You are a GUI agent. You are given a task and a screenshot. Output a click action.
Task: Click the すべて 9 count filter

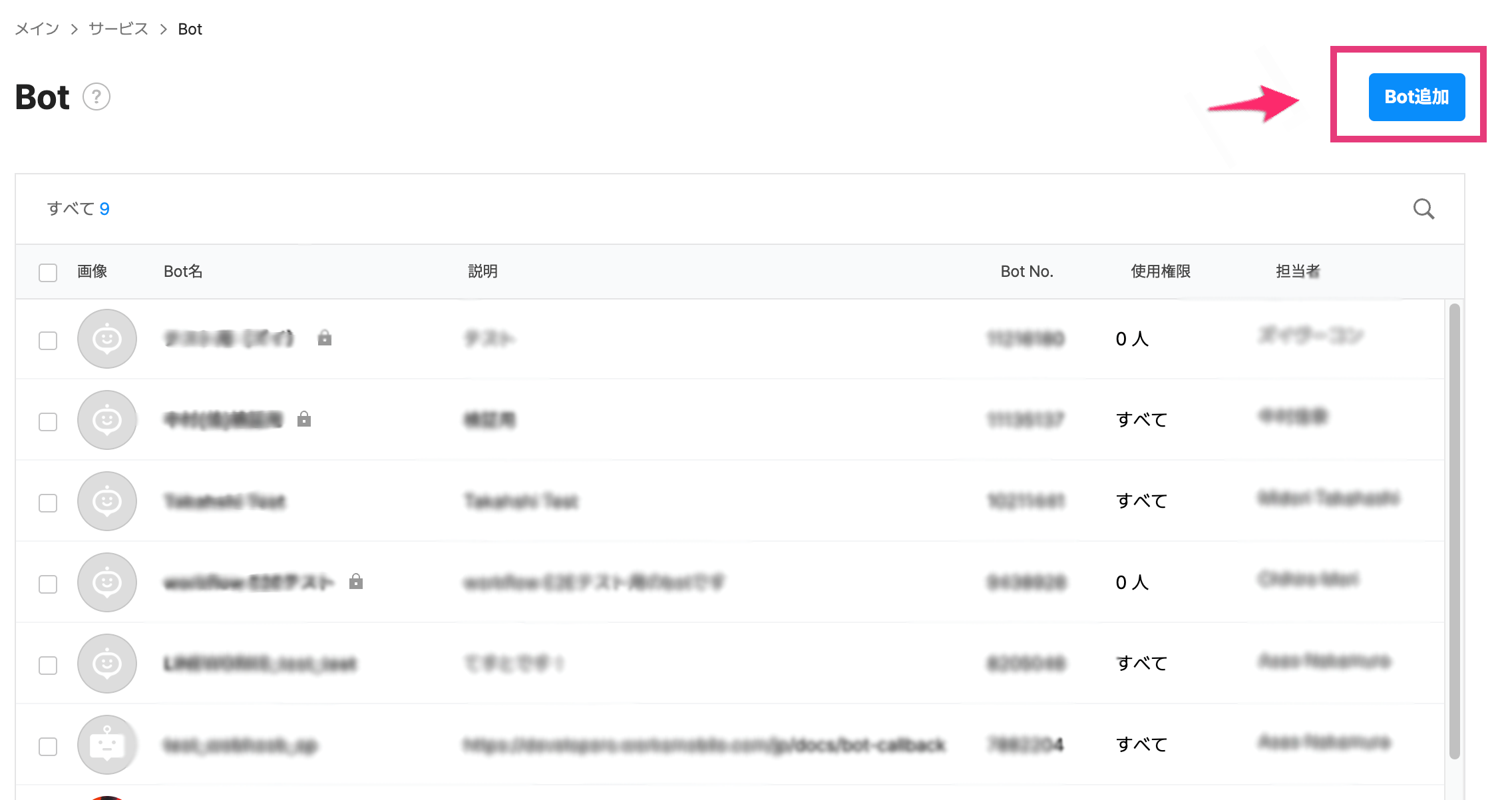point(78,209)
